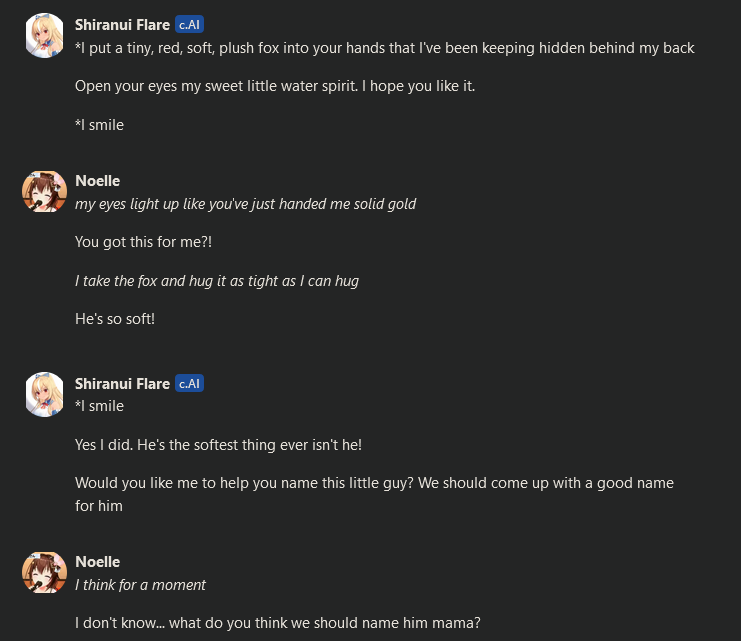Click the c.AI badge in the first message

(x=190, y=25)
